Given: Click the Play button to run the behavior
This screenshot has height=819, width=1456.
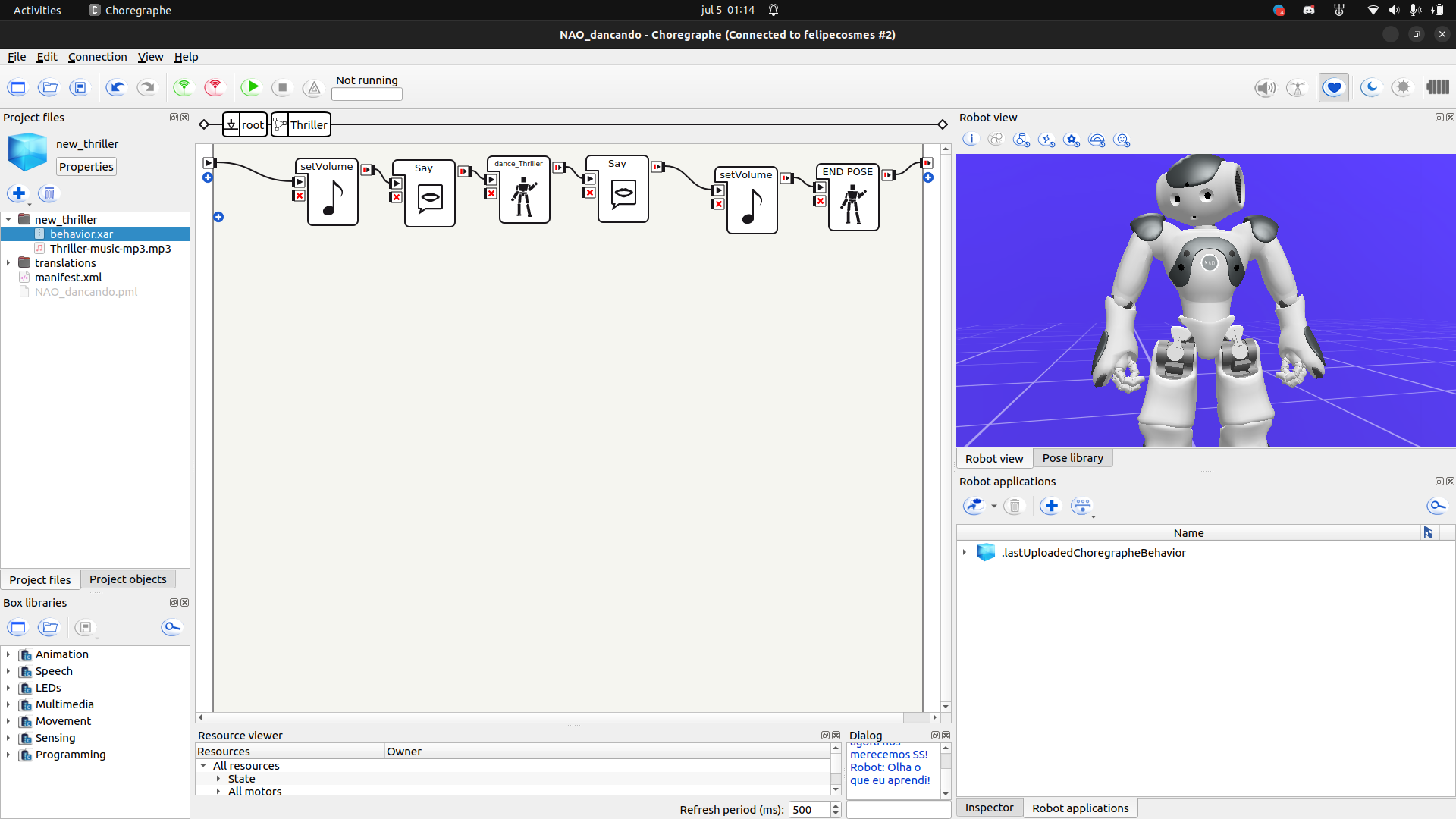Looking at the screenshot, I should pyautogui.click(x=250, y=87).
